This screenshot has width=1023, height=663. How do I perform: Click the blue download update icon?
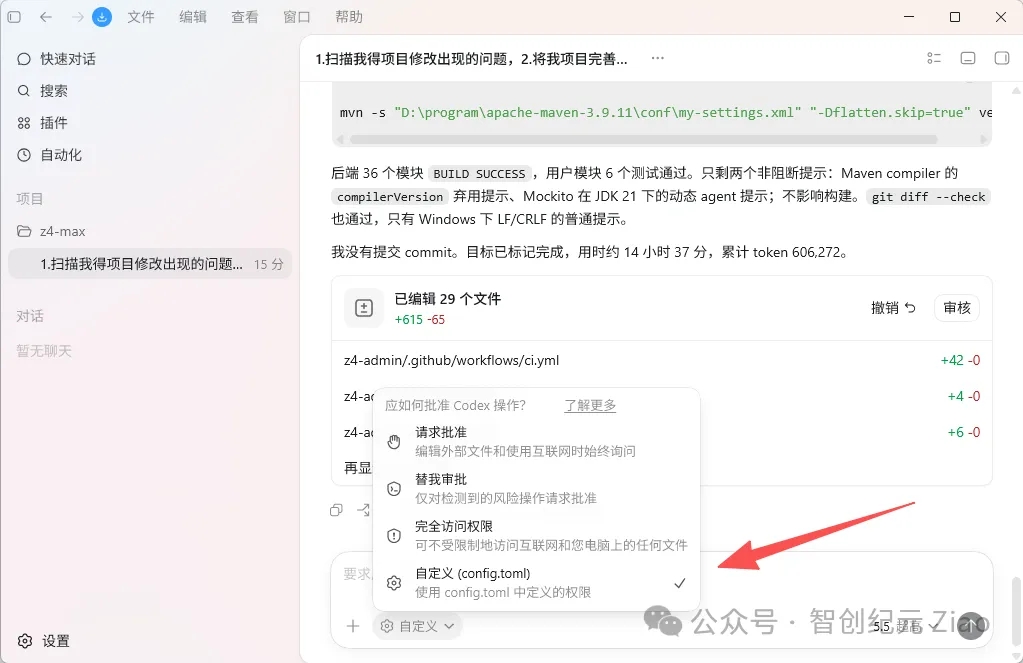click(x=102, y=17)
